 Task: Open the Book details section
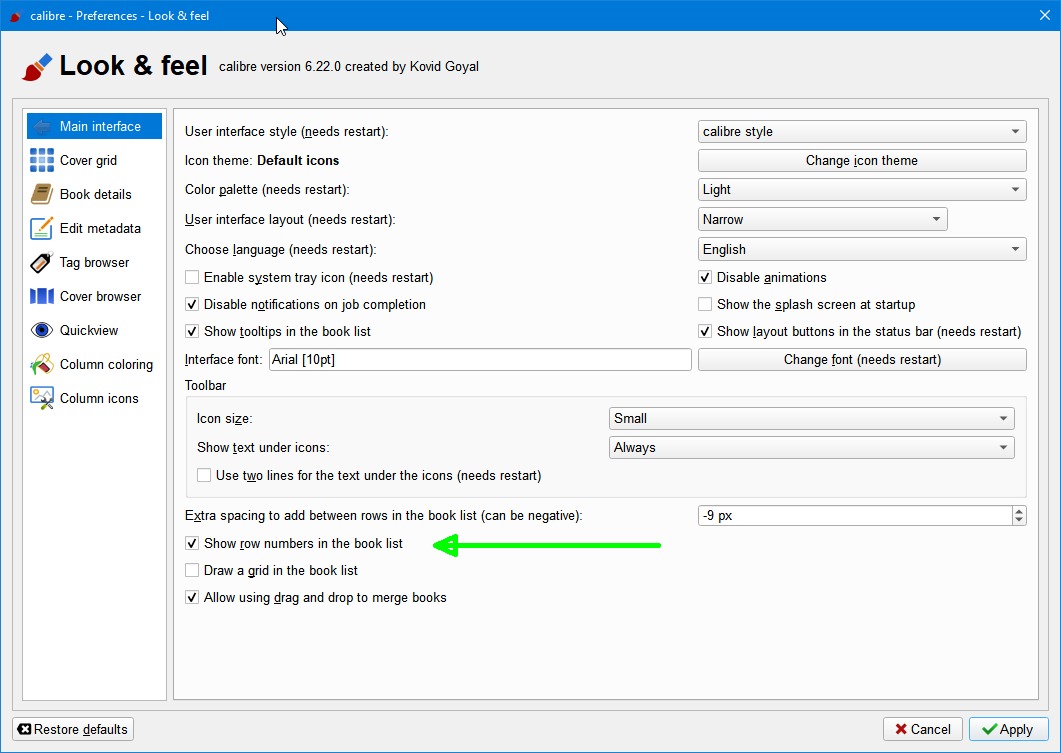pos(94,194)
